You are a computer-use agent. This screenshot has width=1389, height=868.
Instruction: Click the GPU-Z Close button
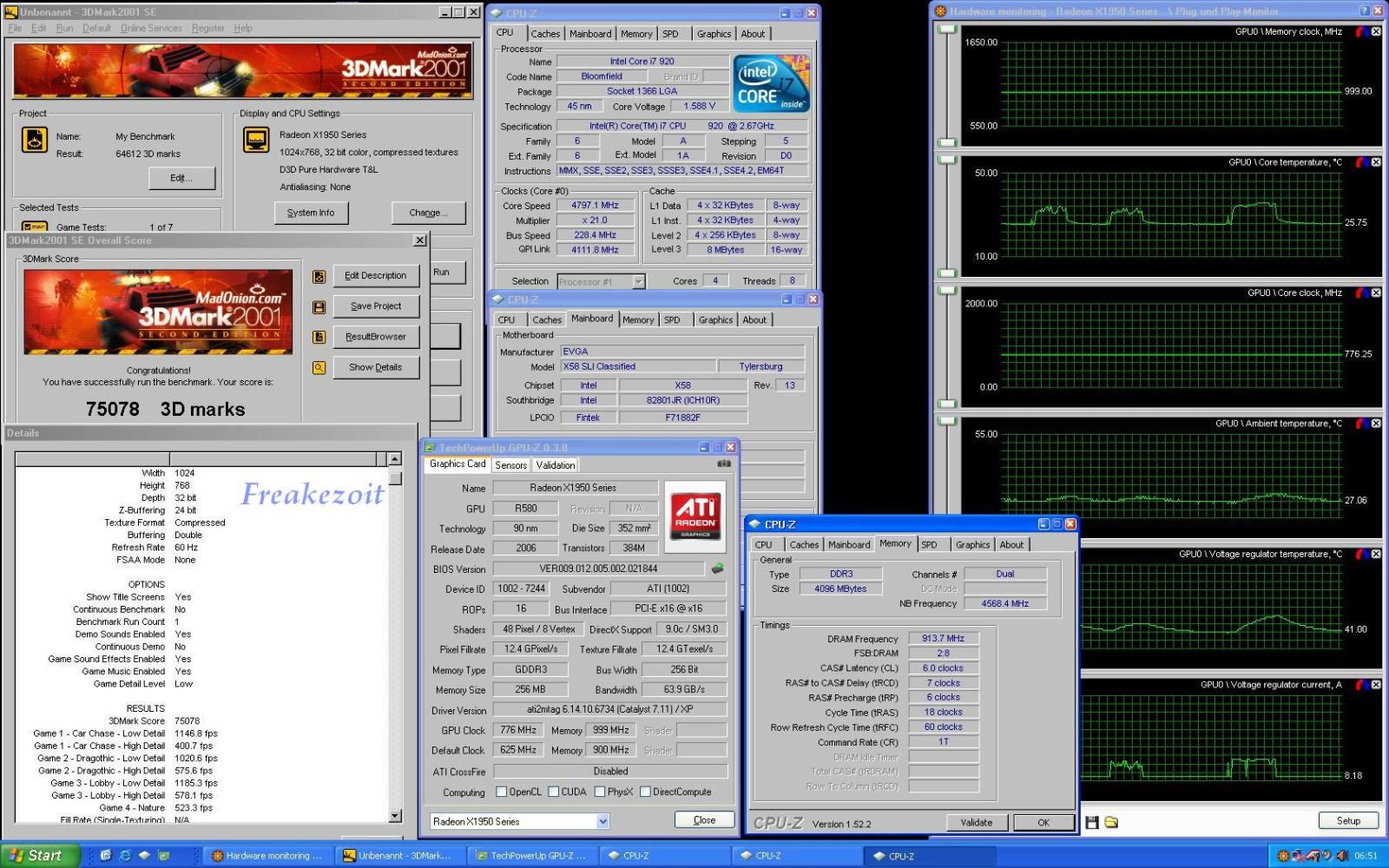(704, 819)
